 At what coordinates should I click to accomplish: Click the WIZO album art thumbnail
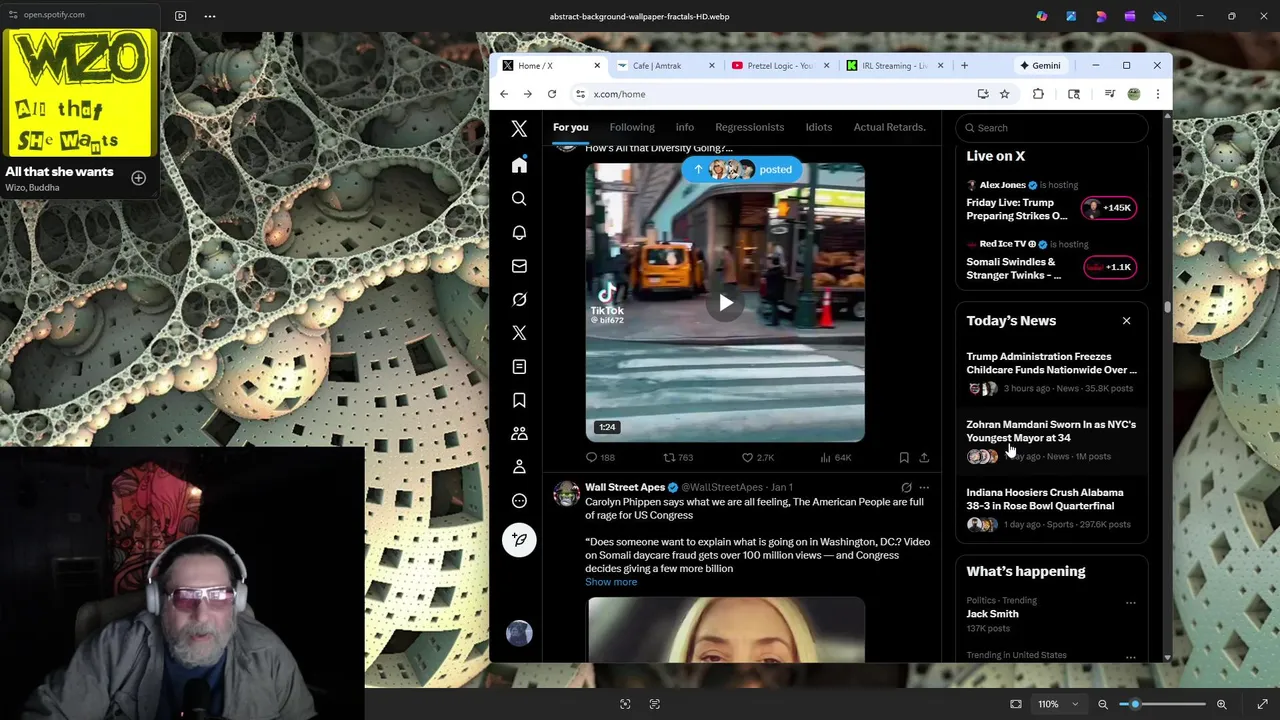pyautogui.click(x=80, y=94)
